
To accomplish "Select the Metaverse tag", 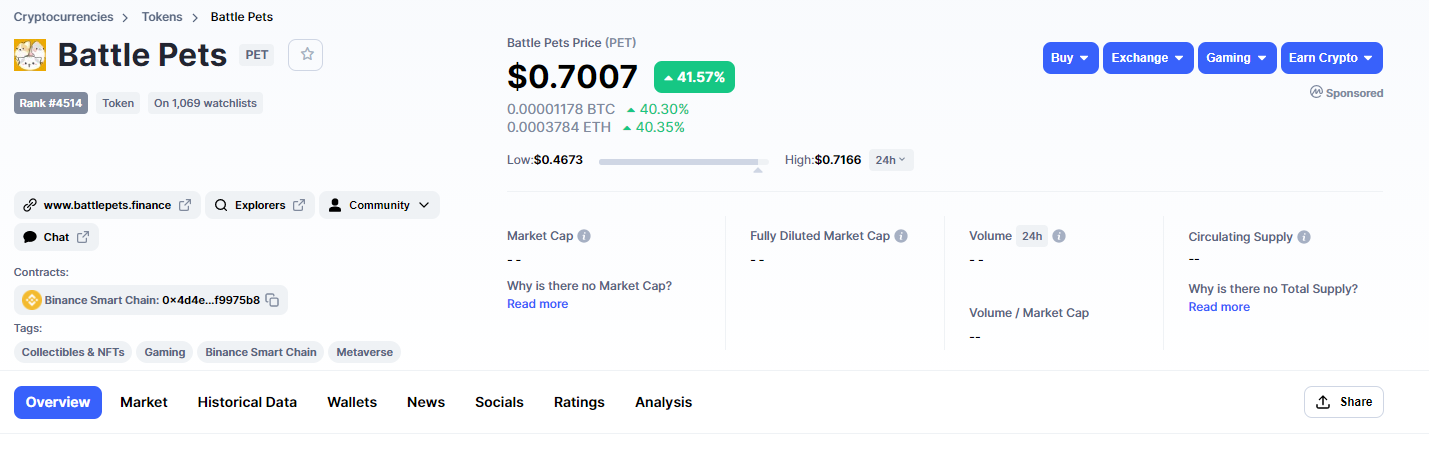I will point(364,352).
